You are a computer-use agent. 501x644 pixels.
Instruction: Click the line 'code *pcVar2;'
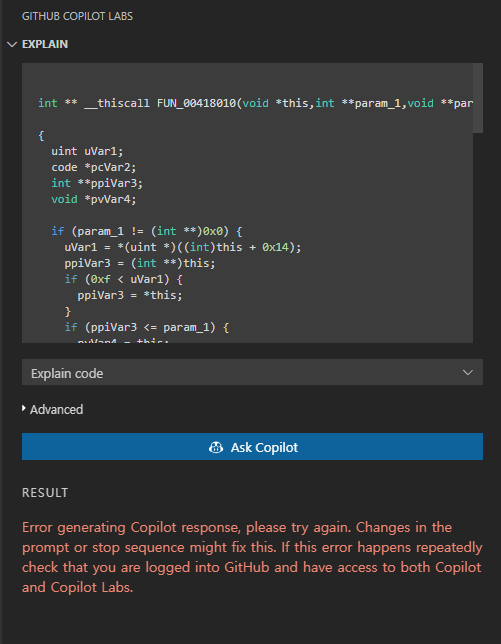(94, 167)
